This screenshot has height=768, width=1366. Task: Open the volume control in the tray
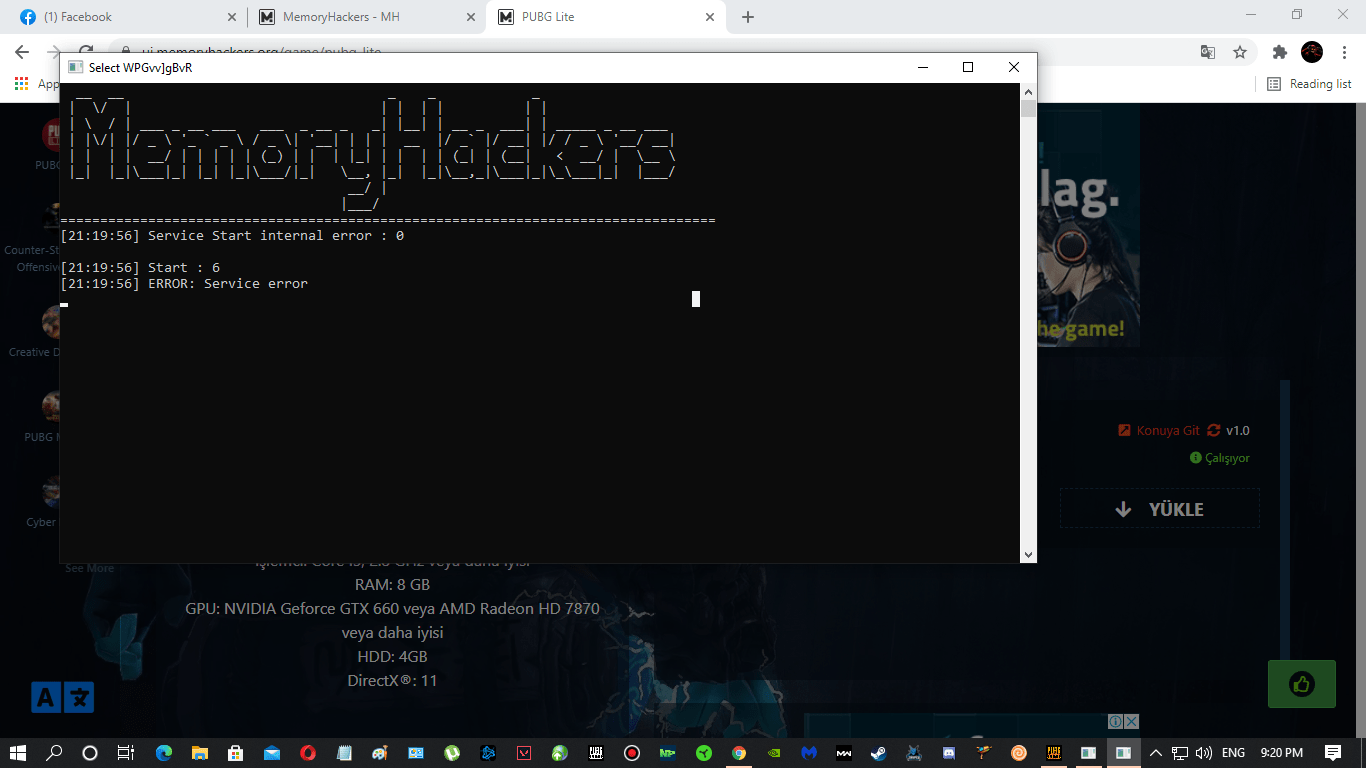click(1203, 753)
